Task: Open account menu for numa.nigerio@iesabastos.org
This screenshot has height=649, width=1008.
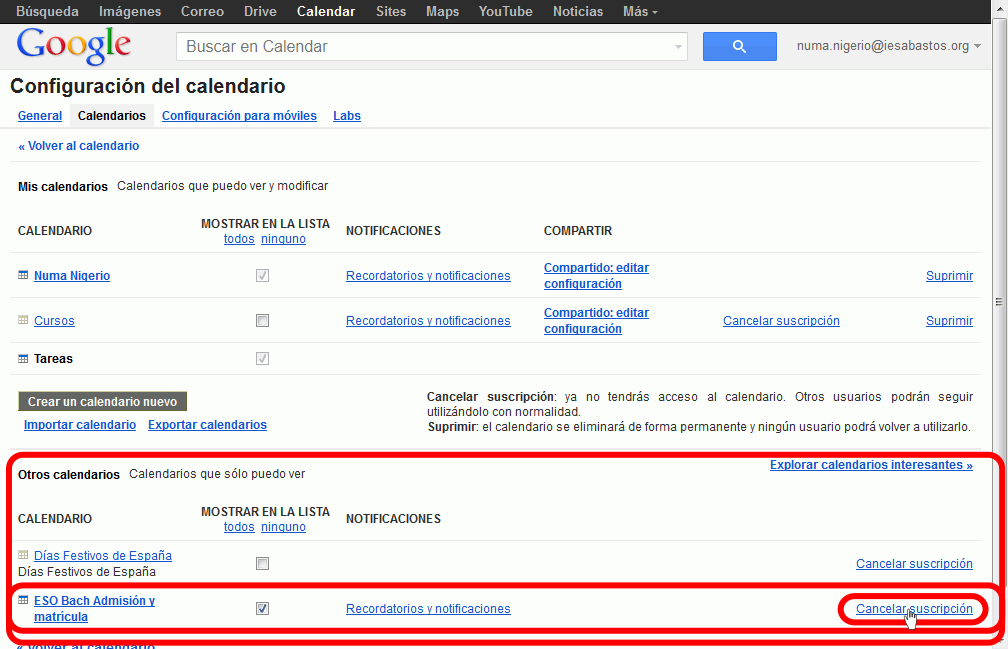Action: click(888, 46)
